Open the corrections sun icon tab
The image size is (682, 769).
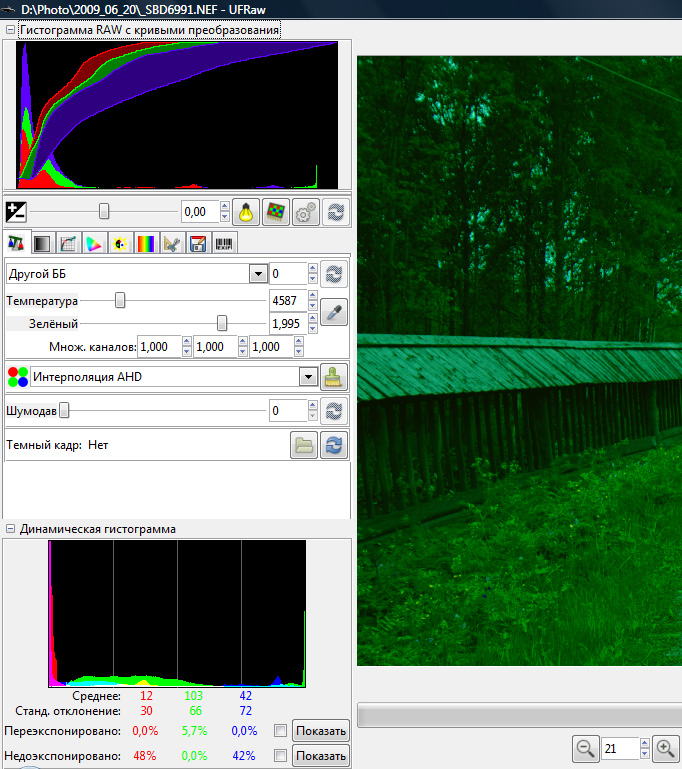click(x=120, y=243)
